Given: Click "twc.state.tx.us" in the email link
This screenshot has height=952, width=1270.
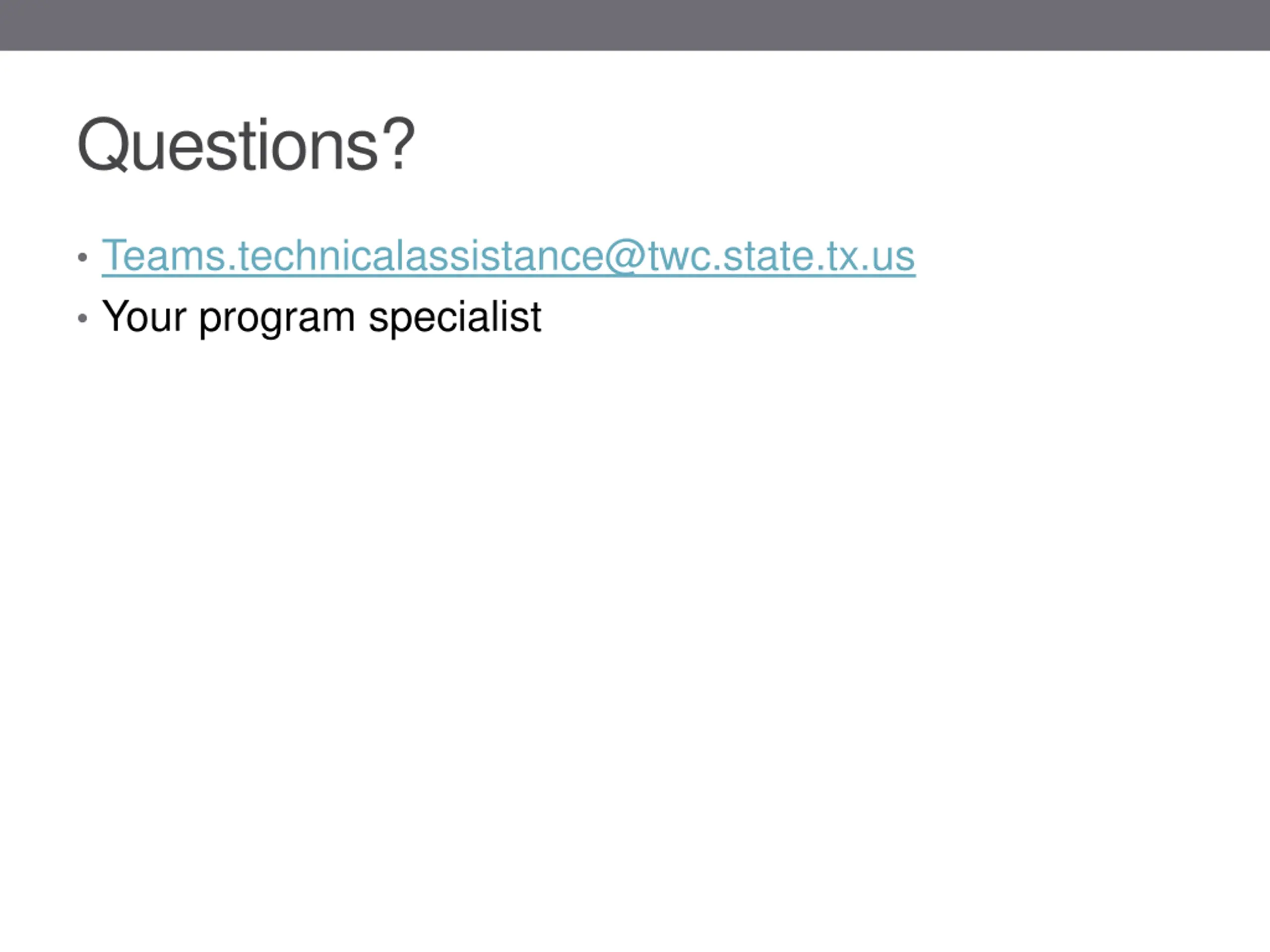Looking at the screenshot, I should click(781, 256).
